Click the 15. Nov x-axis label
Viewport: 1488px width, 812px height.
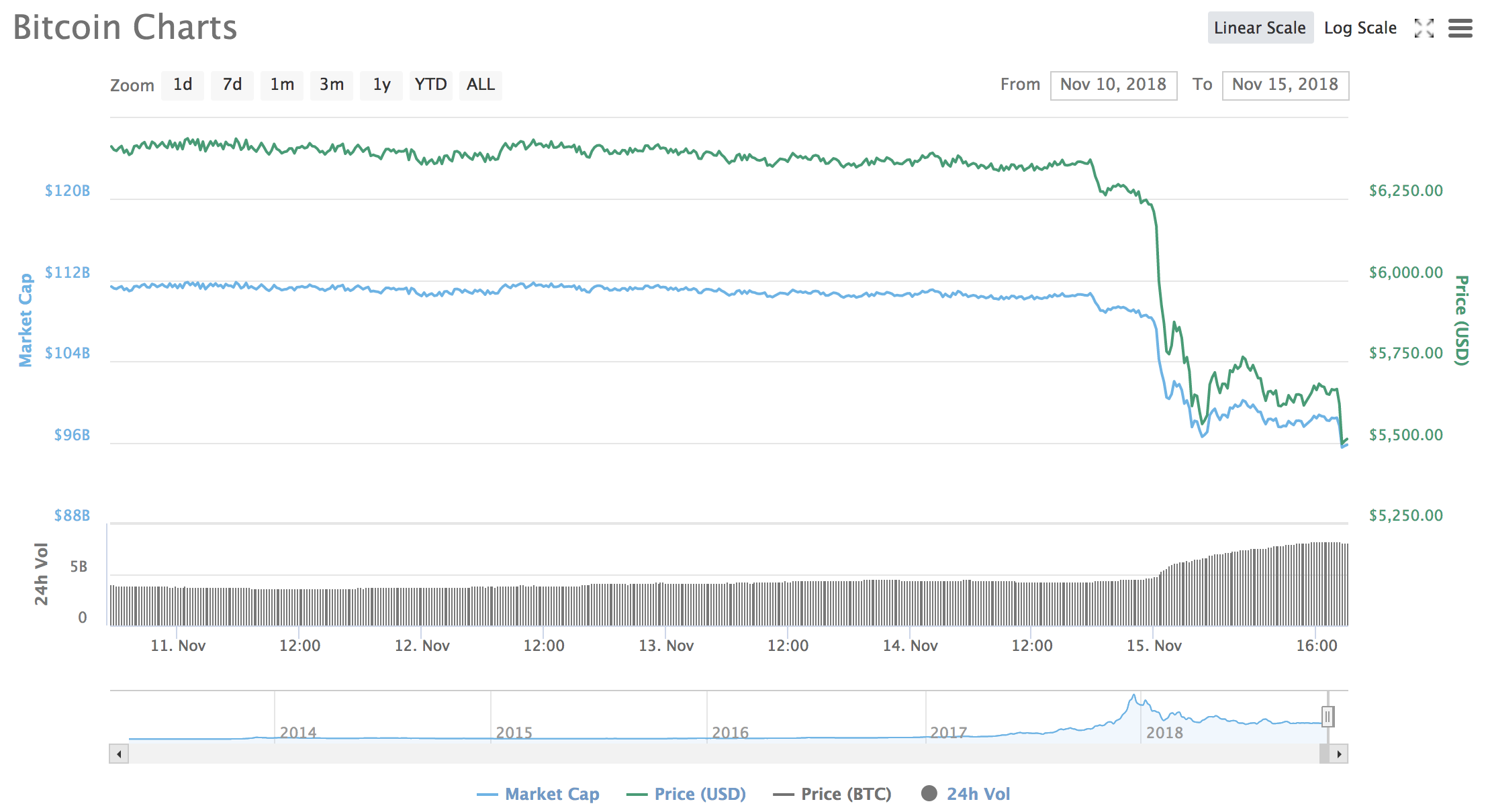1154,646
